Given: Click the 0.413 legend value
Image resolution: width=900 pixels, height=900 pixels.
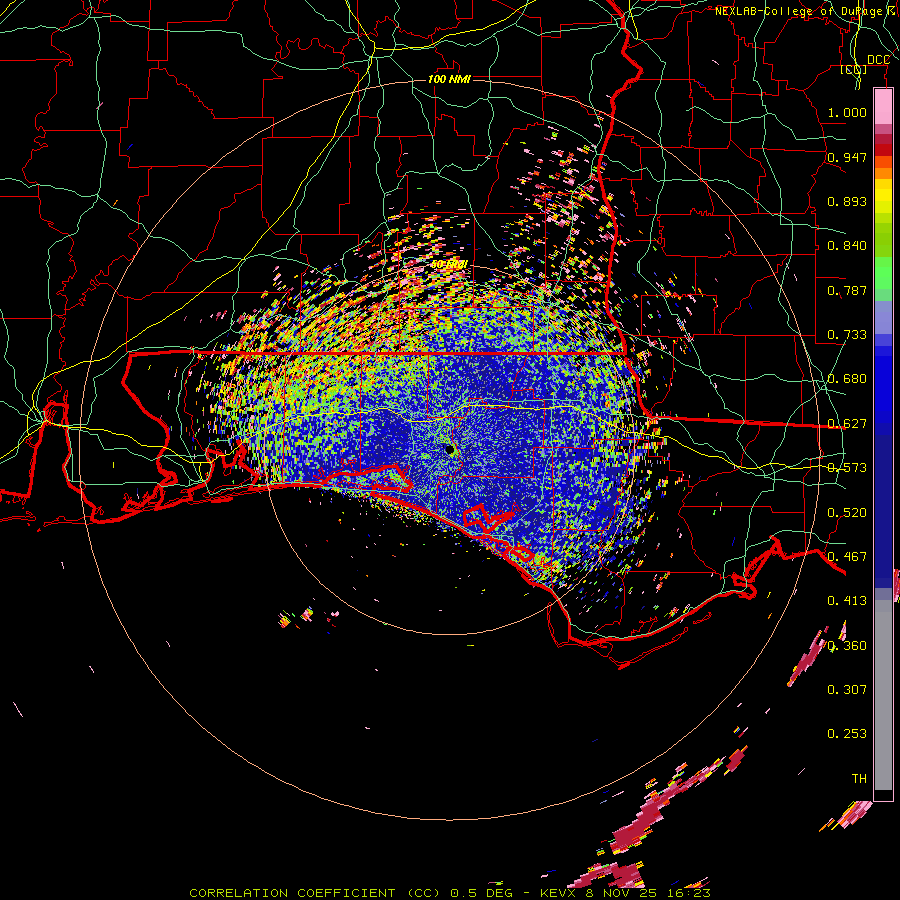Looking at the screenshot, I should 847,601.
